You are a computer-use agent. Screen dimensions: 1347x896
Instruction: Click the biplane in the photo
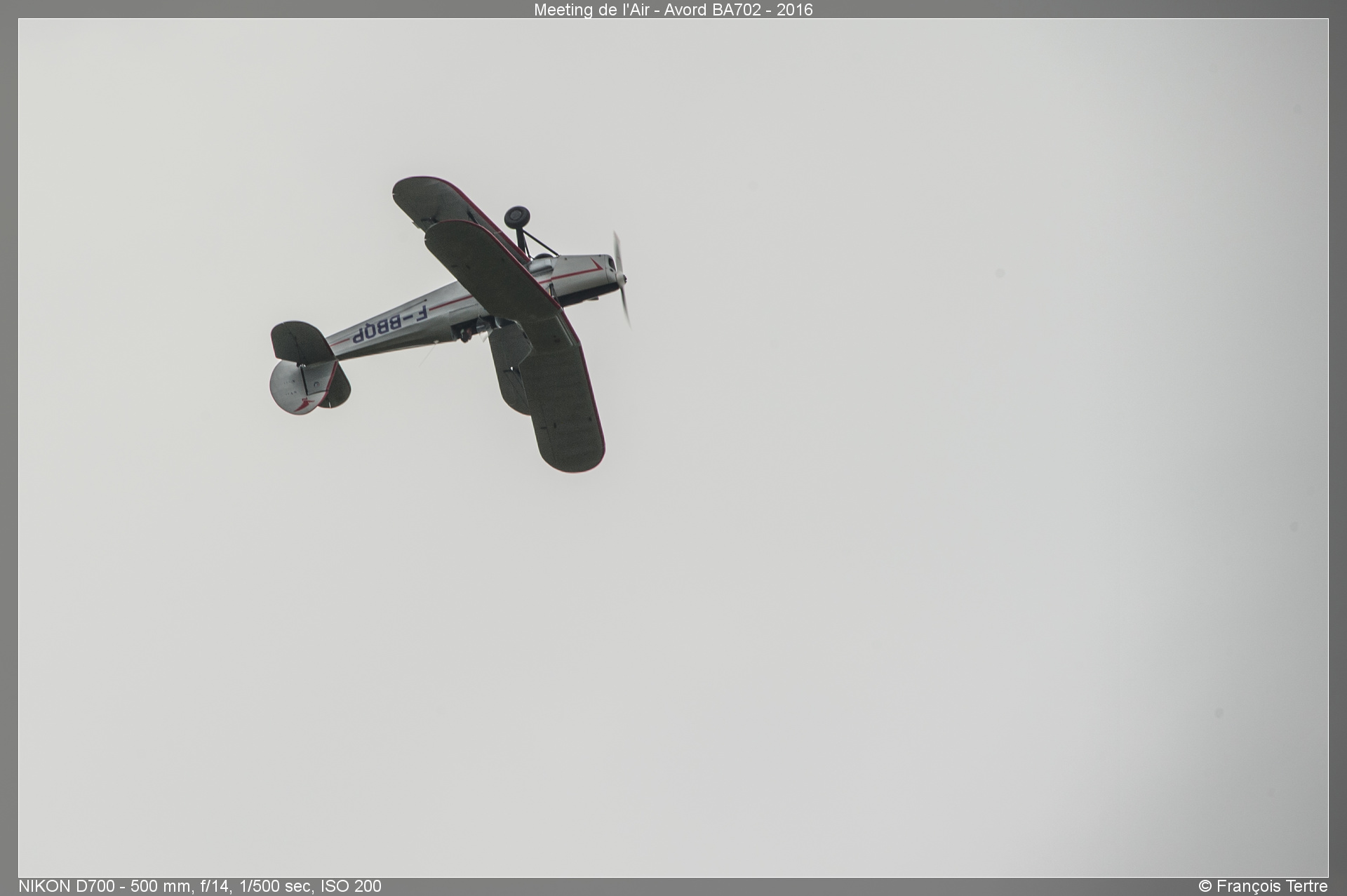click(450, 324)
